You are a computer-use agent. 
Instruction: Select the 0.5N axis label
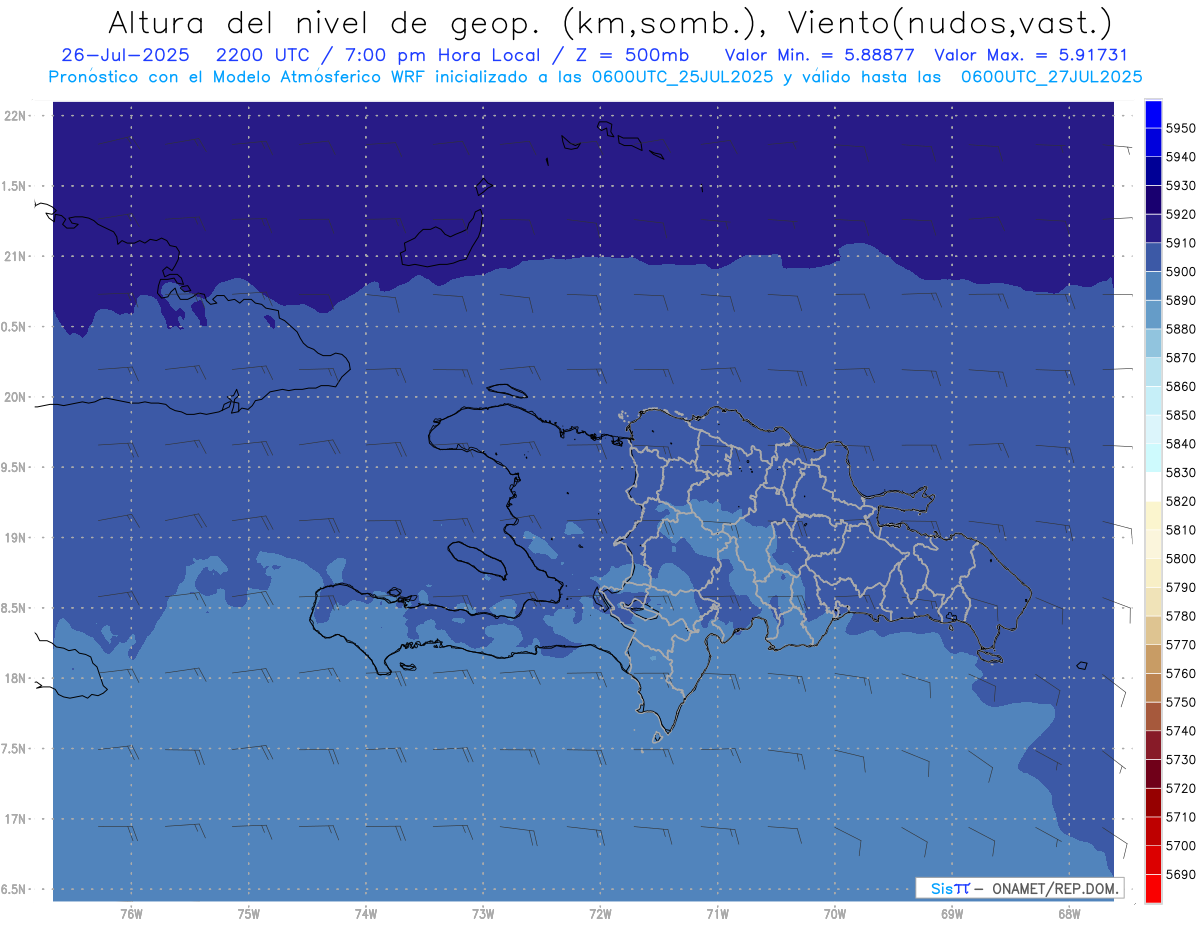click(x=15, y=327)
